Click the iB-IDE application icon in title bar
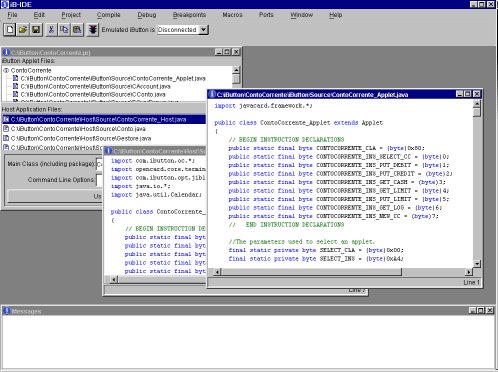Screen dimensions: 498x372 (x=5, y=4)
